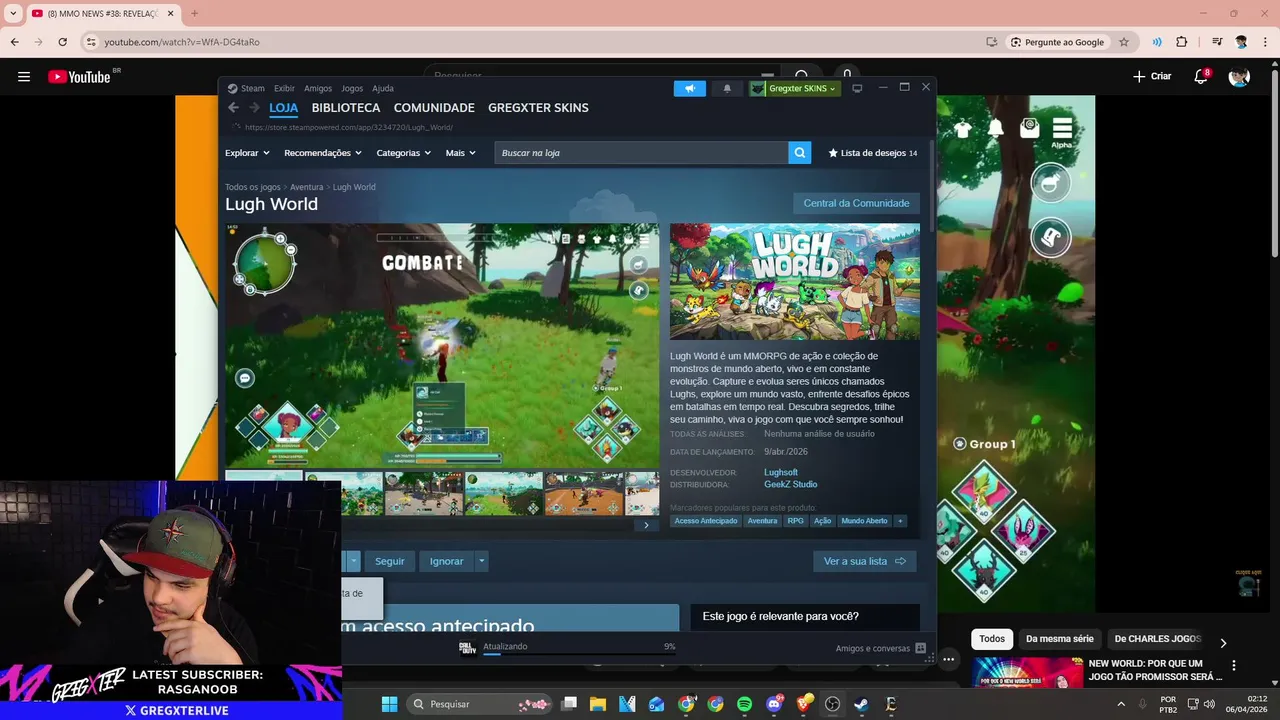This screenshot has width=1280, height=720.
Task: Open the Exibir menu in Steam
Action: (x=284, y=89)
